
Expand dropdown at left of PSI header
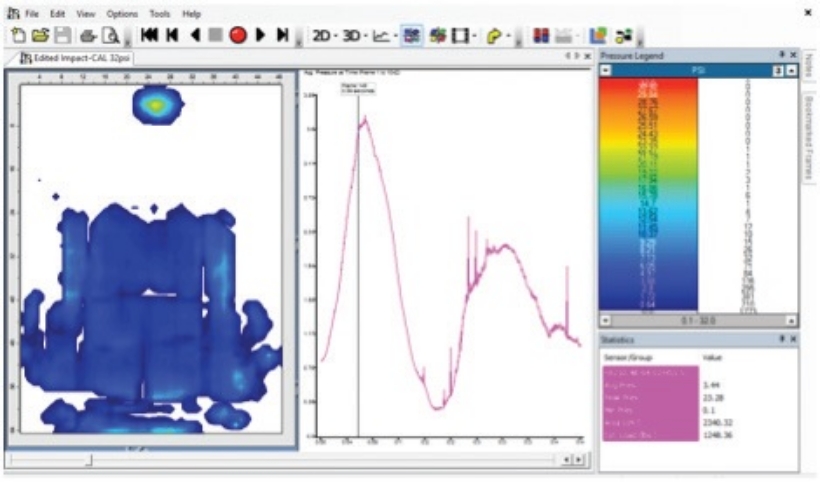pos(607,71)
